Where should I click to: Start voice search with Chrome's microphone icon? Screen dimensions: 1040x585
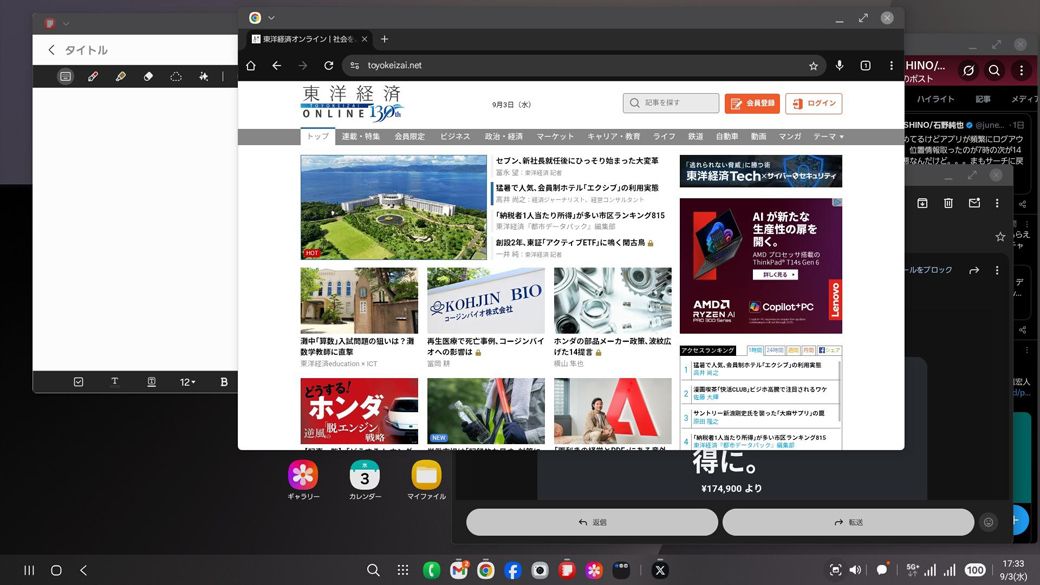pos(839,66)
